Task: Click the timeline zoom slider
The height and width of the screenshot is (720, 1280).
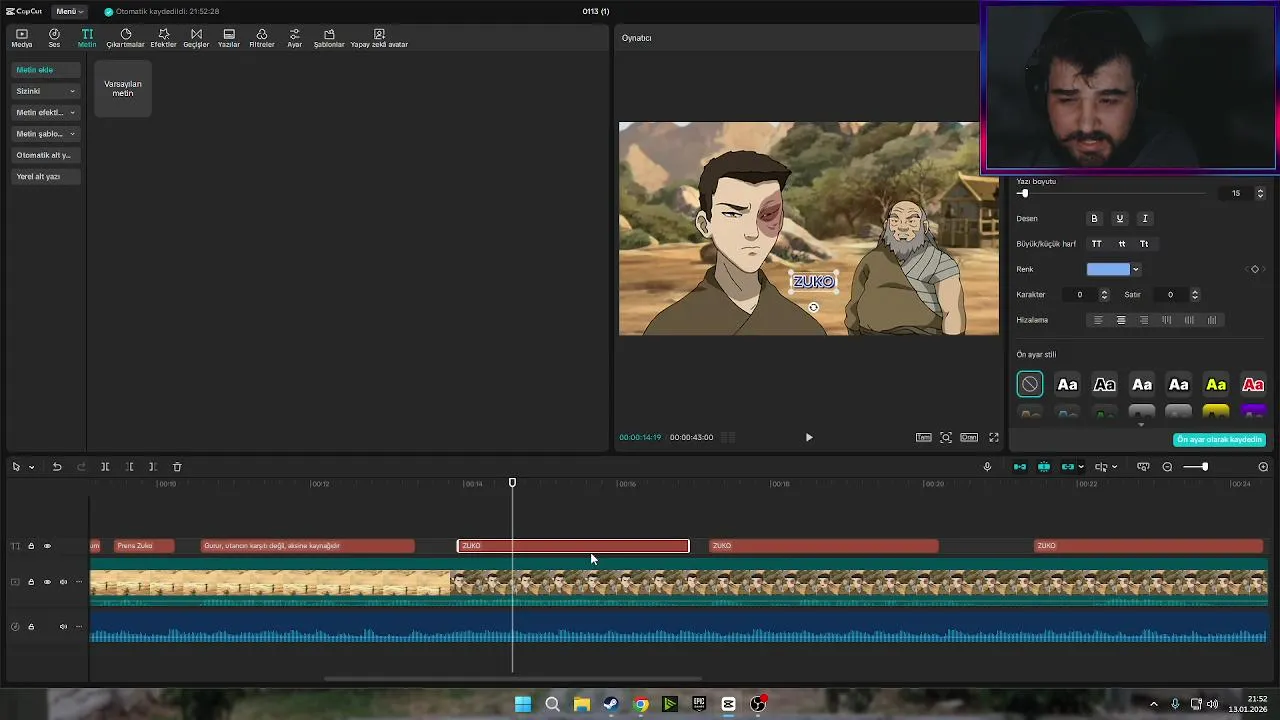Action: (x=1195, y=467)
